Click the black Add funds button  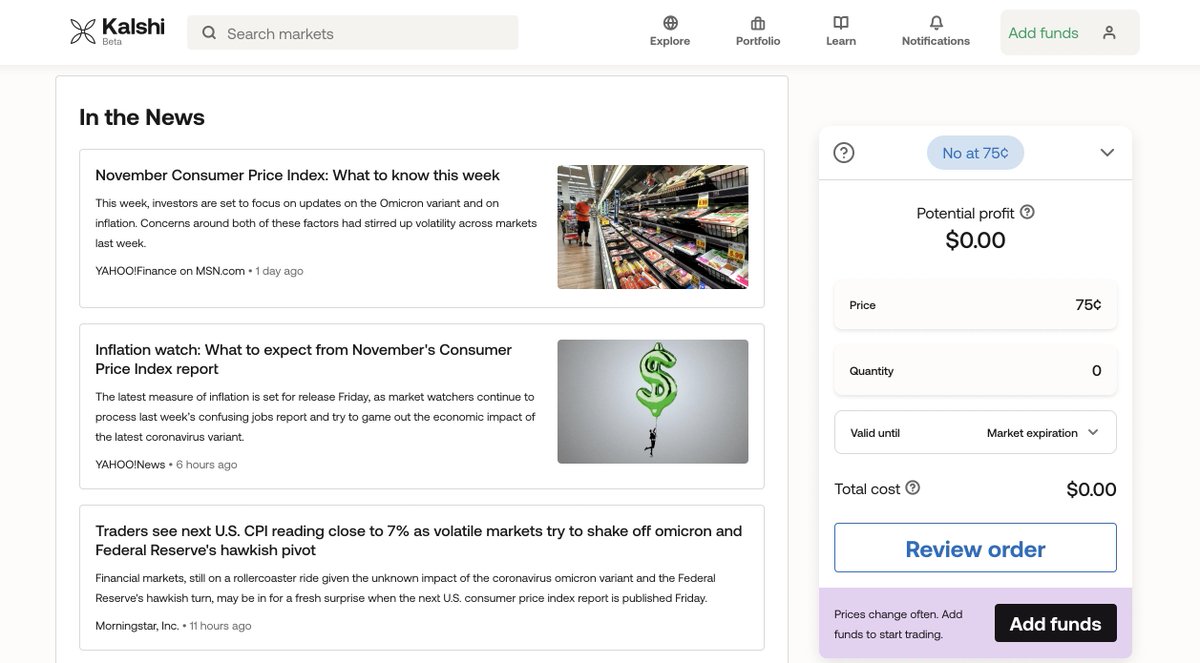pos(1055,624)
